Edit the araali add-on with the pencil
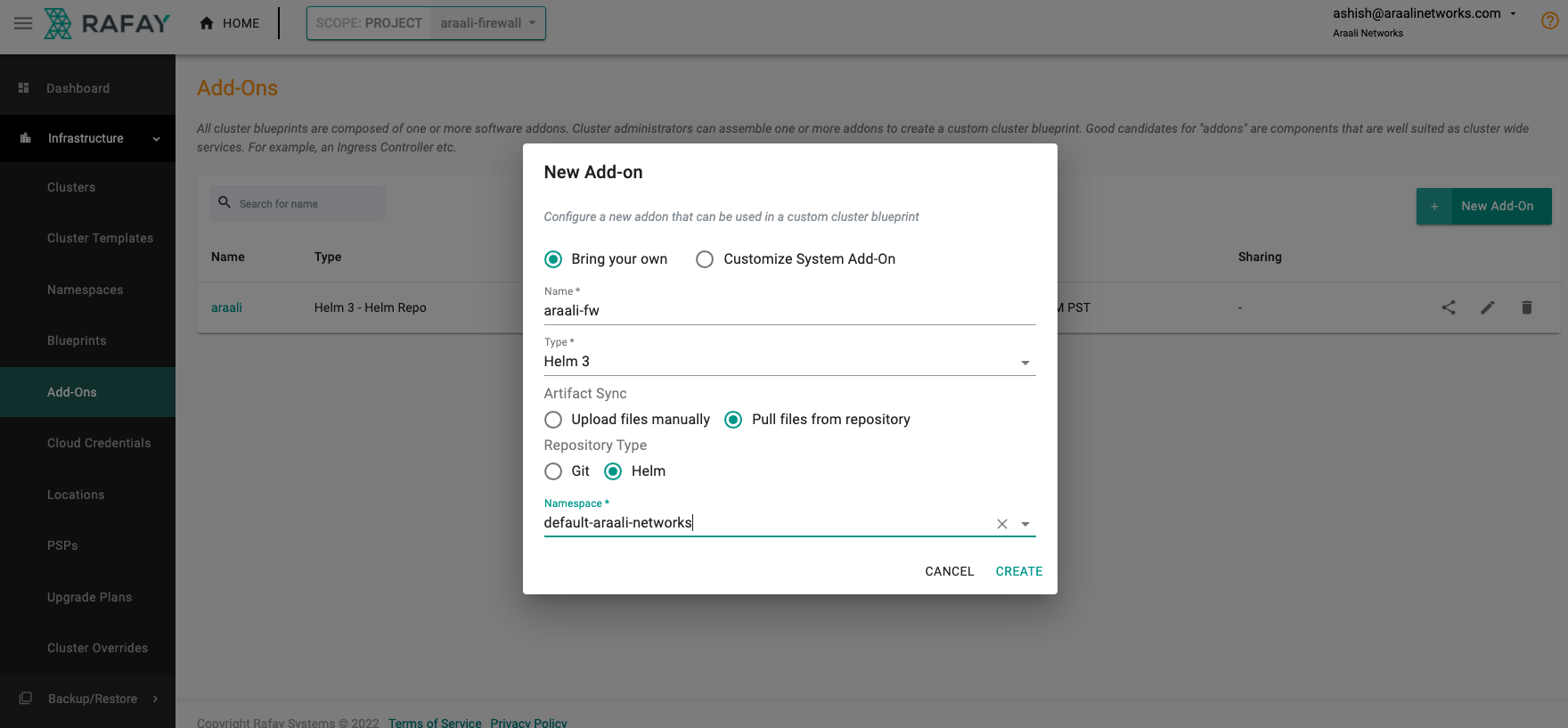The width and height of the screenshot is (1568, 728). [1488, 307]
